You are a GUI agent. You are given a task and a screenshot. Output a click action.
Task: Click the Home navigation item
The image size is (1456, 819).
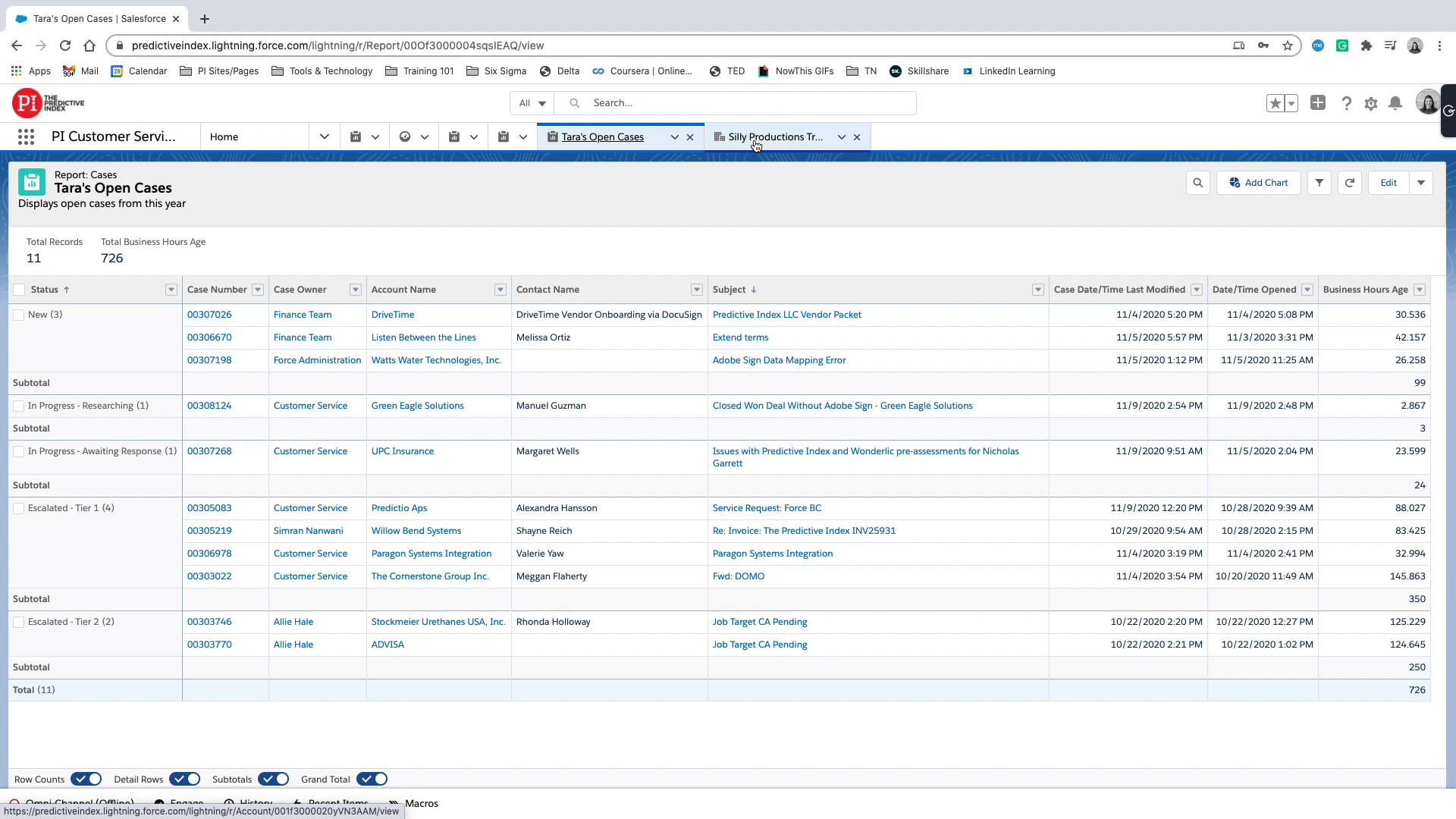224,137
